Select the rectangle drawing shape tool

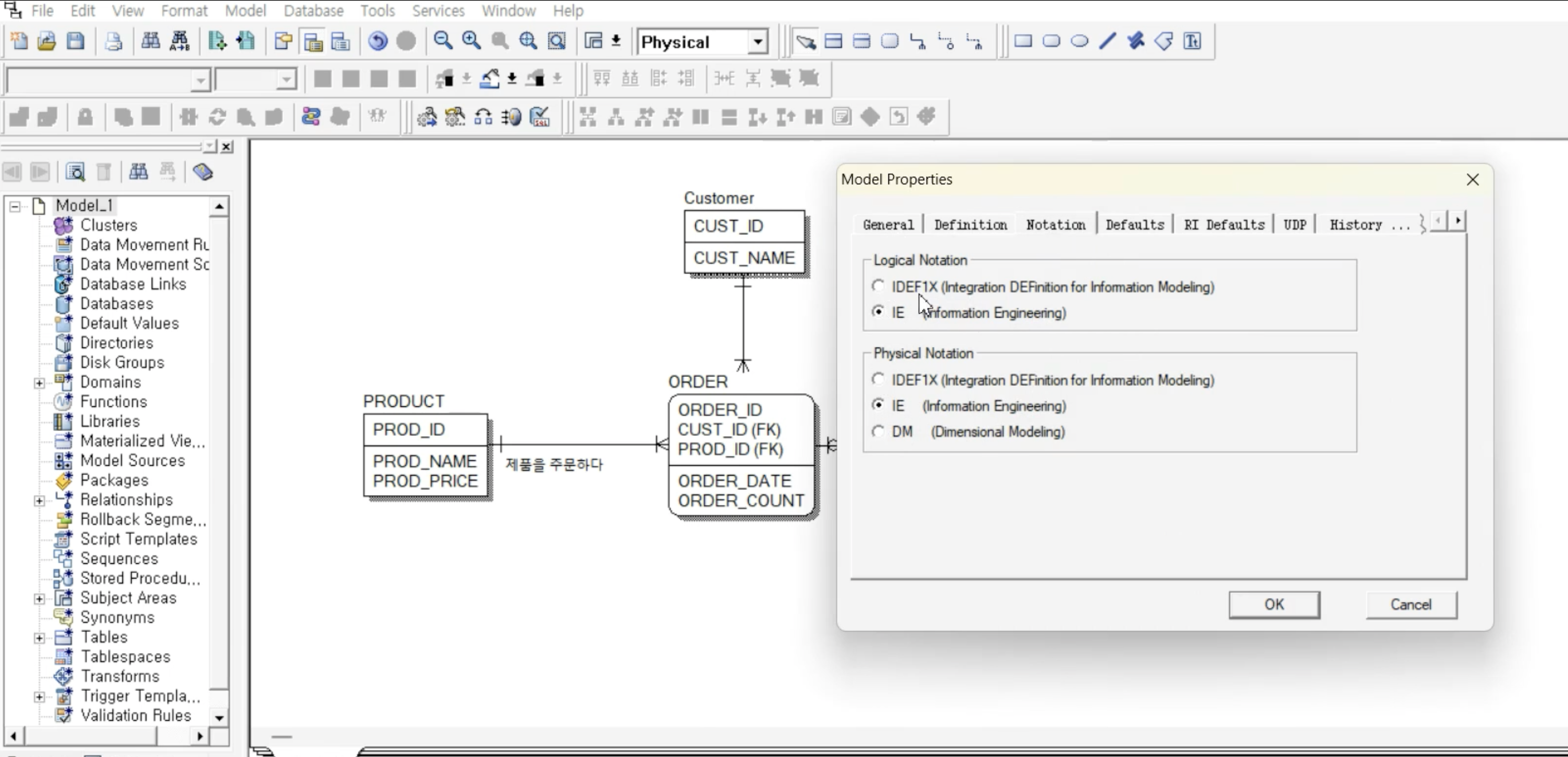click(x=1023, y=41)
